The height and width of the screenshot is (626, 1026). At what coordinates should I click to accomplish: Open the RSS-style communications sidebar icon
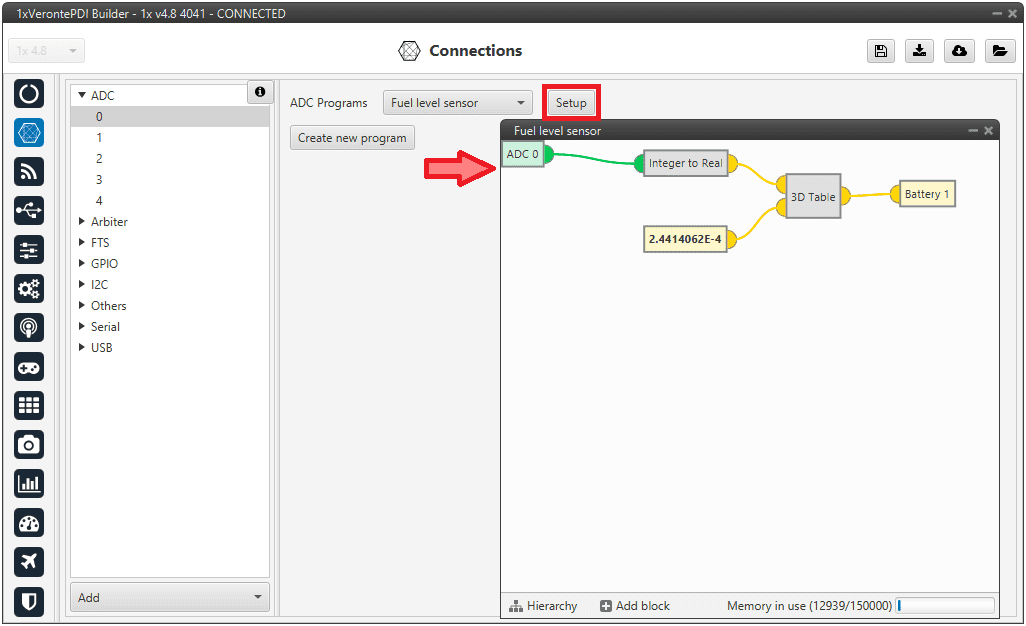click(x=29, y=171)
